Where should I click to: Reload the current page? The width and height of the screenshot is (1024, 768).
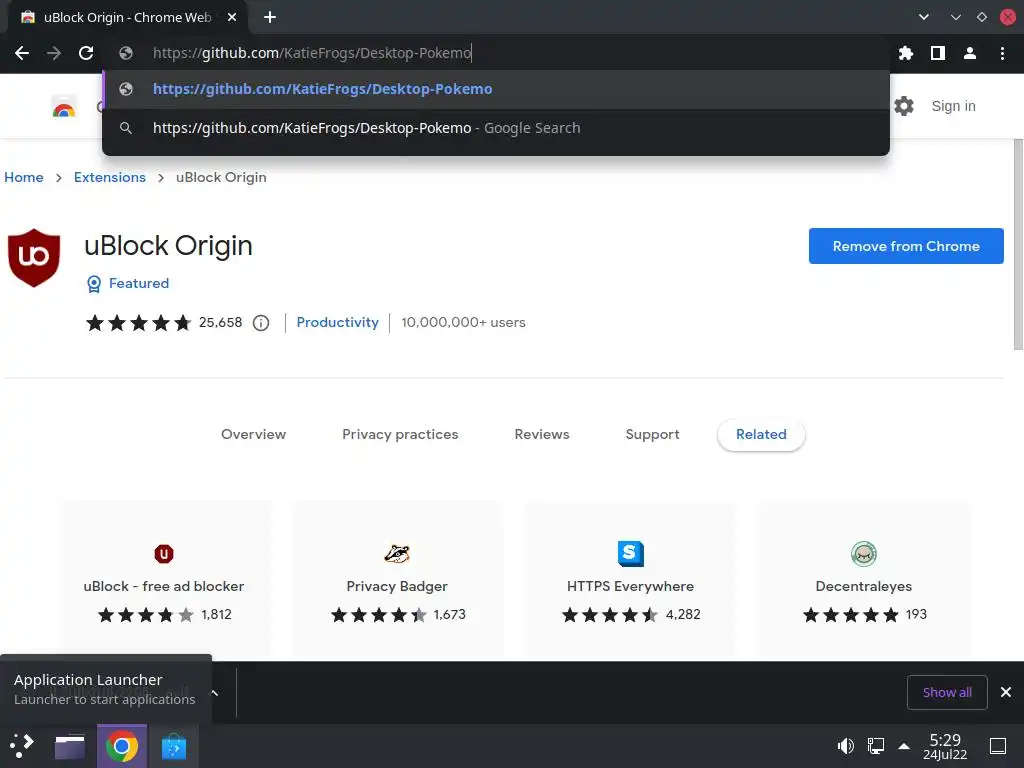click(x=86, y=53)
